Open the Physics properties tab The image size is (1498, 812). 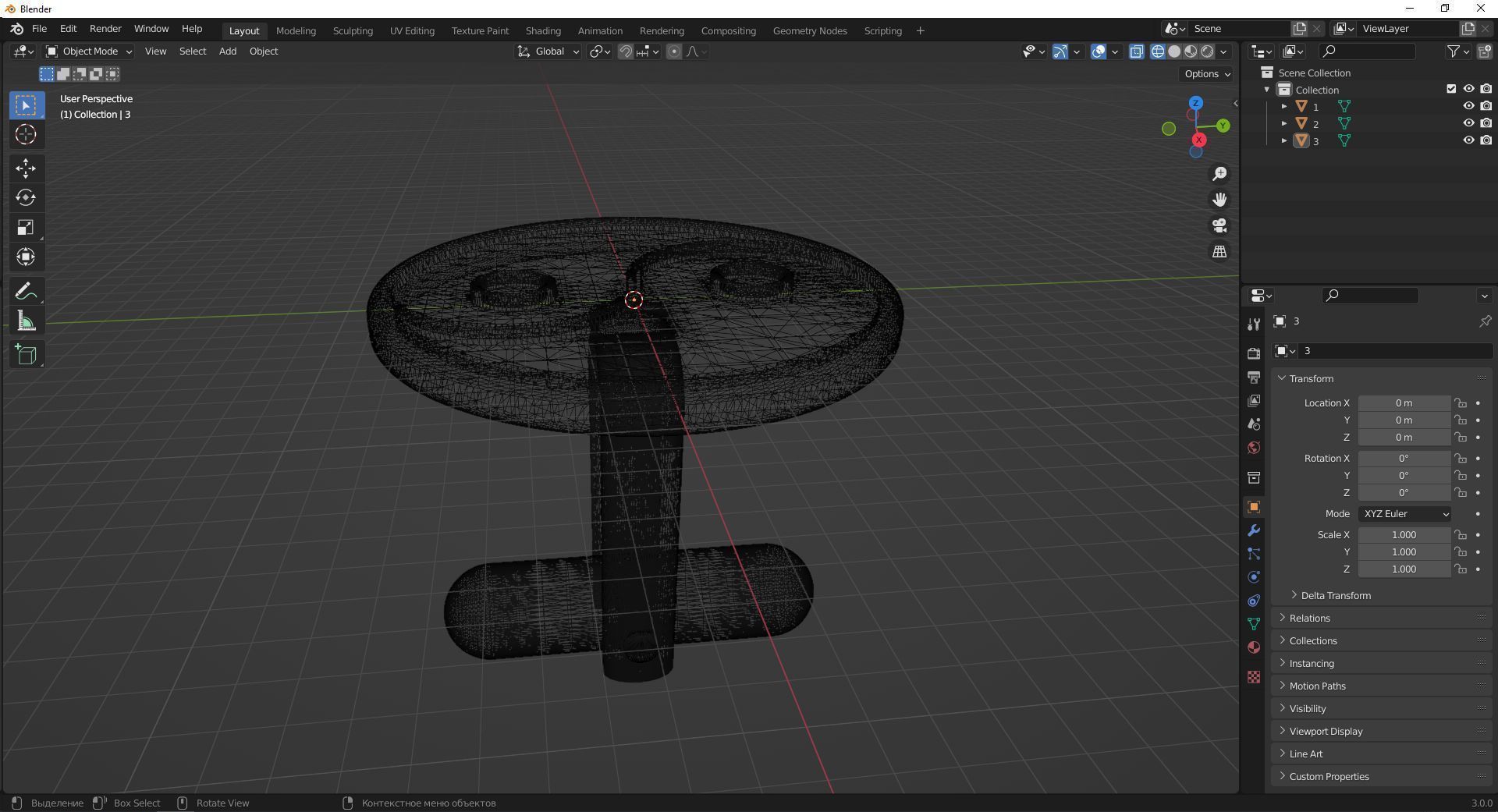point(1254,577)
